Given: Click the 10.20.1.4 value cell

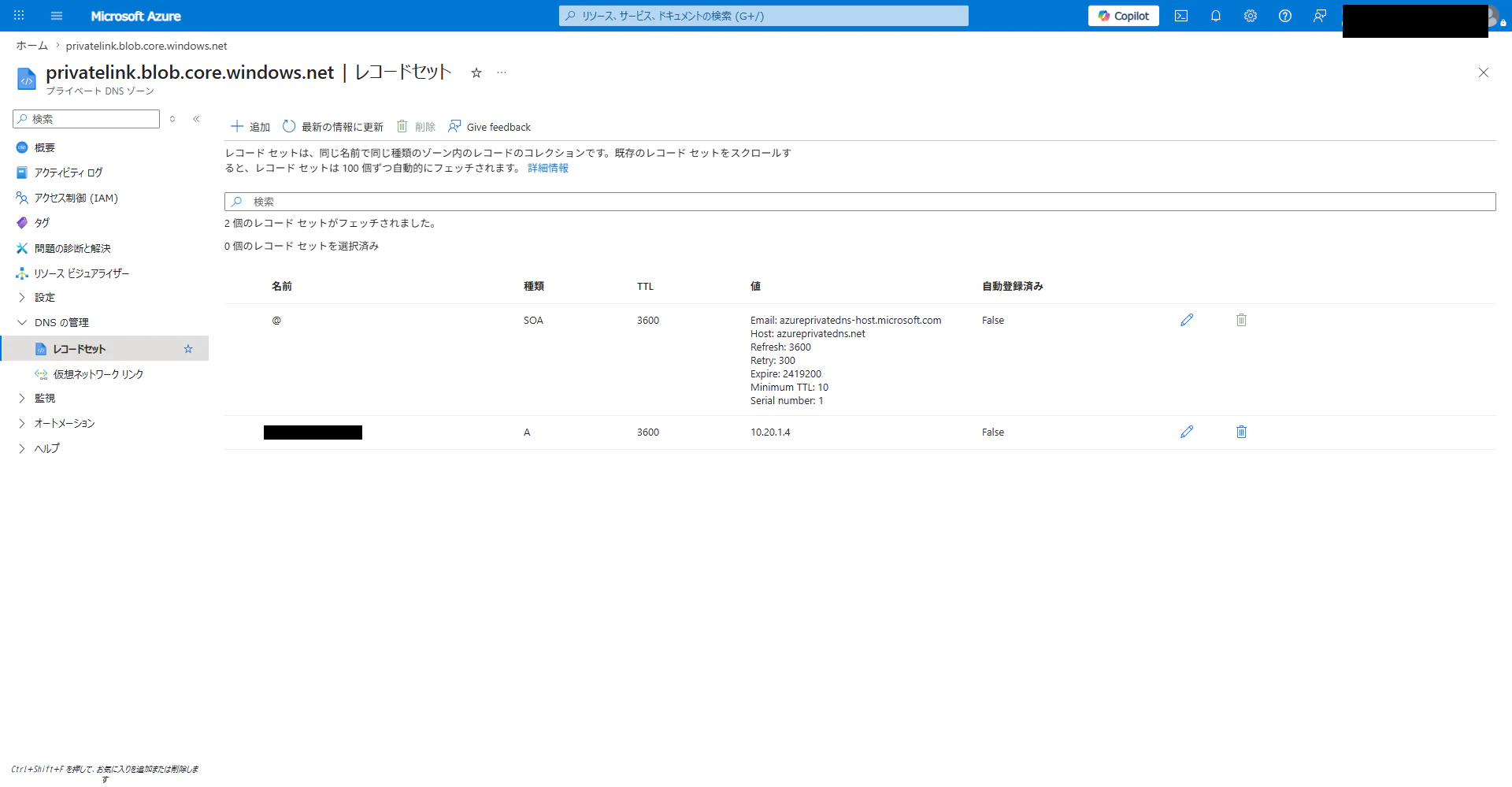Looking at the screenshot, I should tap(770, 432).
